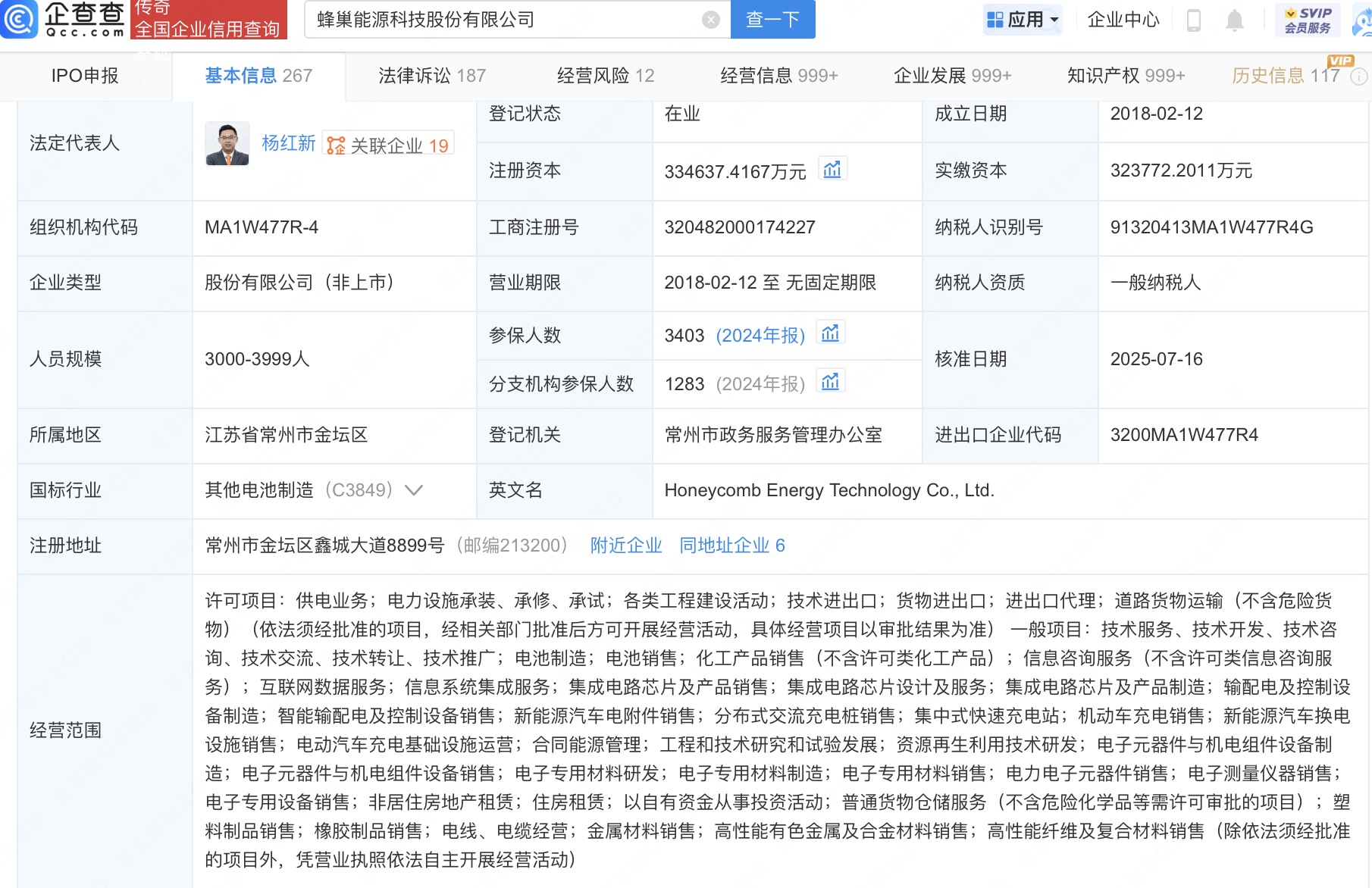Select import-export code 3200MA1W477R4
Screen dimensions: 1372x888
click(x=1184, y=435)
